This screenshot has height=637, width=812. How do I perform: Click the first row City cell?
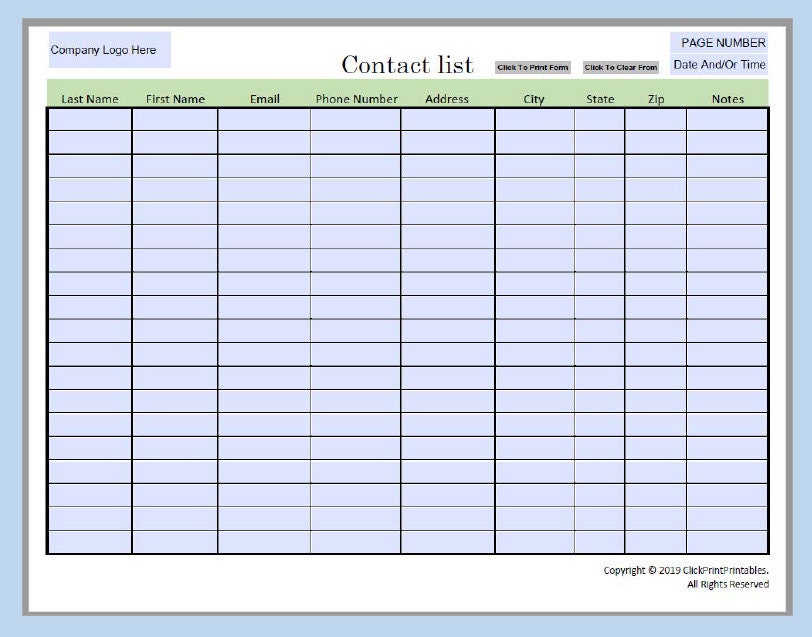[535, 120]
